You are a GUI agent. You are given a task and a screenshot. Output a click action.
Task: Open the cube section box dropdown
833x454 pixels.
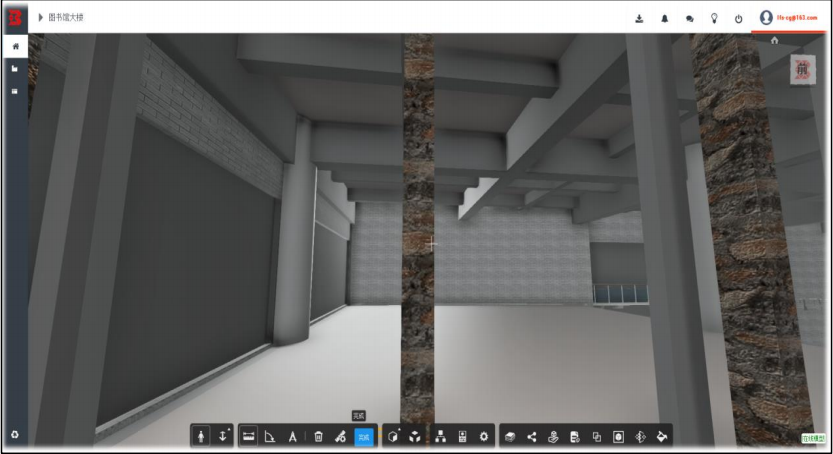[x=393, y=436]
